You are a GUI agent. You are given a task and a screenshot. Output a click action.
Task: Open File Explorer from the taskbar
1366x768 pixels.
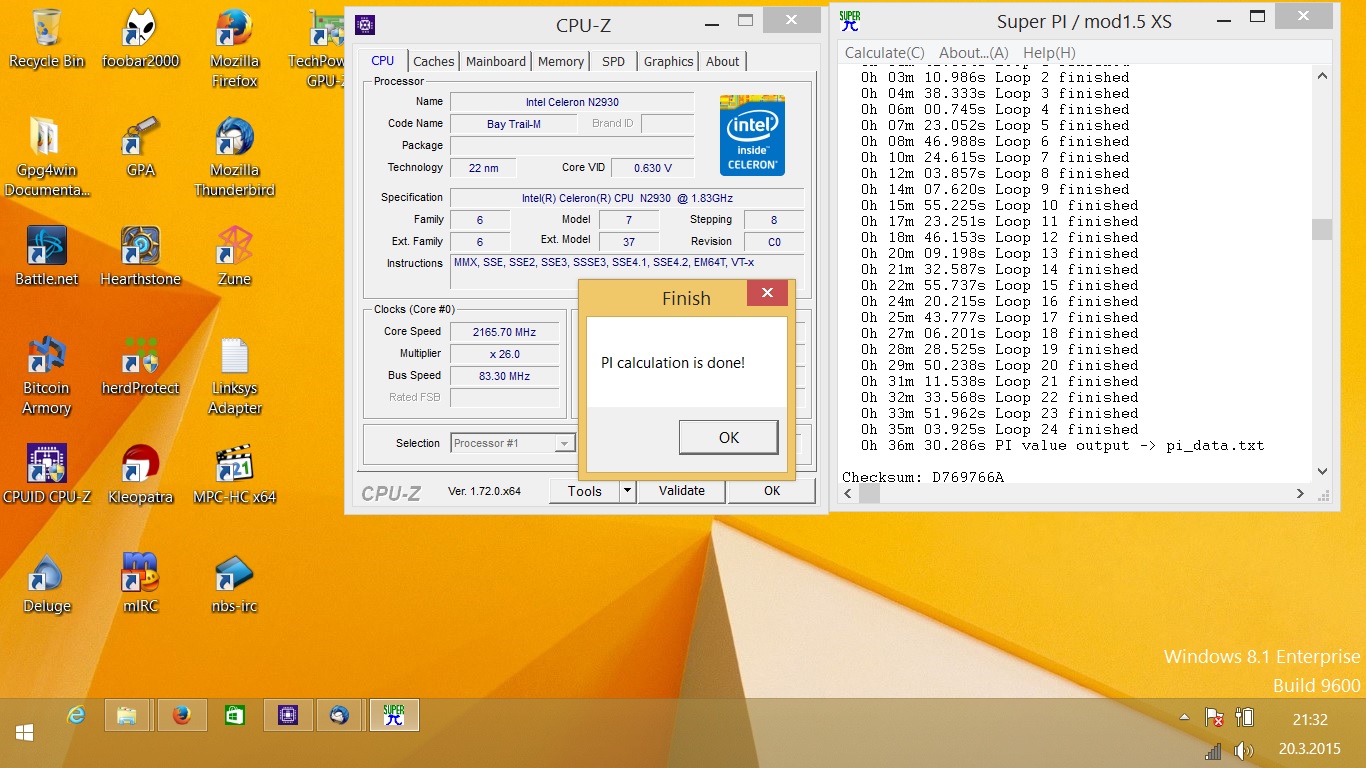[127, 715]
